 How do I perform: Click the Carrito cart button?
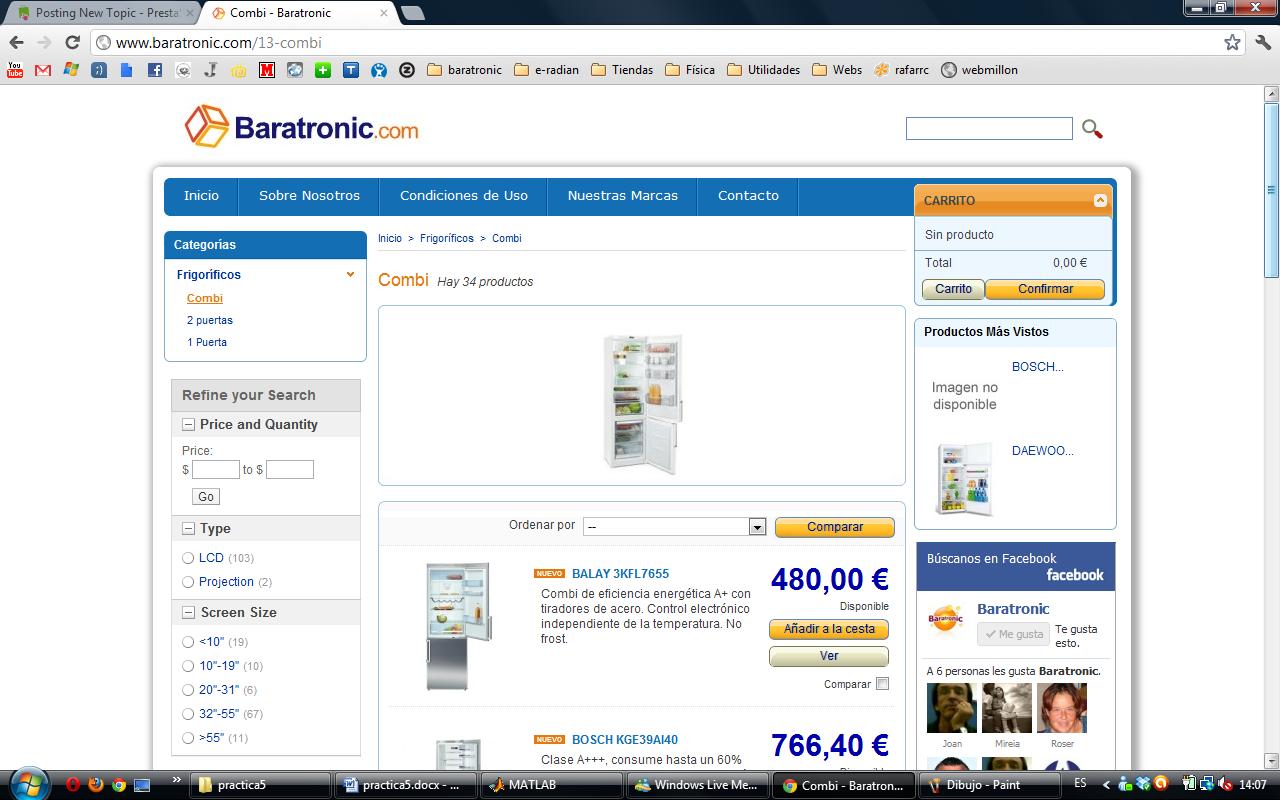(953, 289)
